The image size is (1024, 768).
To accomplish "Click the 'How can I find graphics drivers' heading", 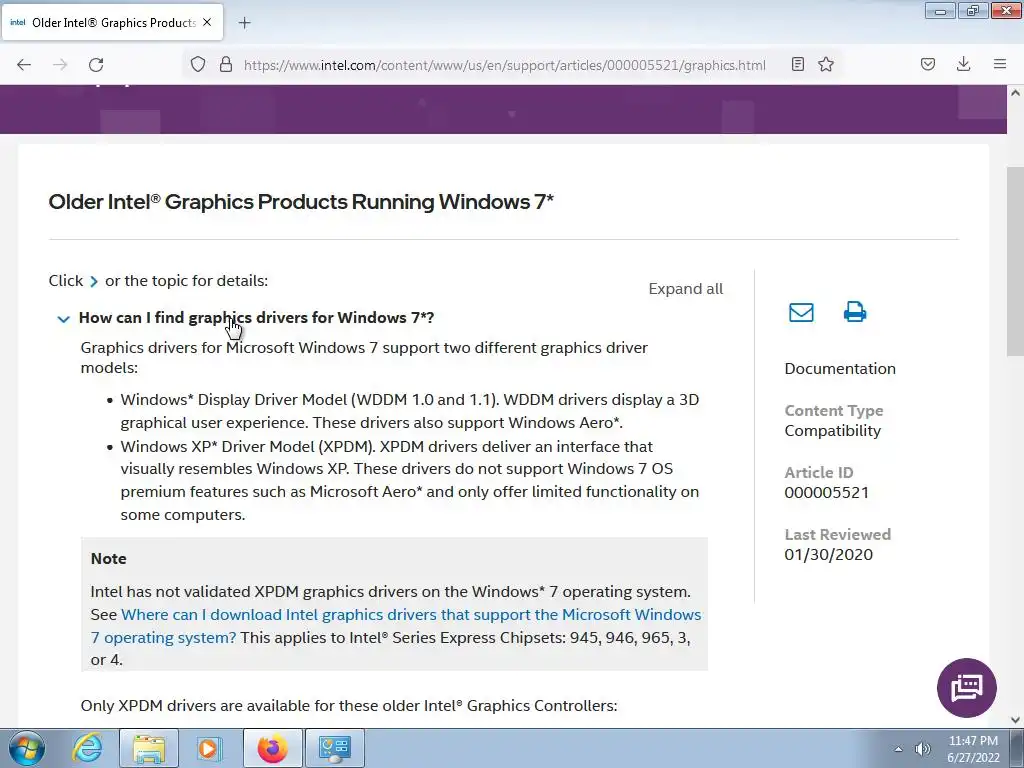I will [256, 318].
